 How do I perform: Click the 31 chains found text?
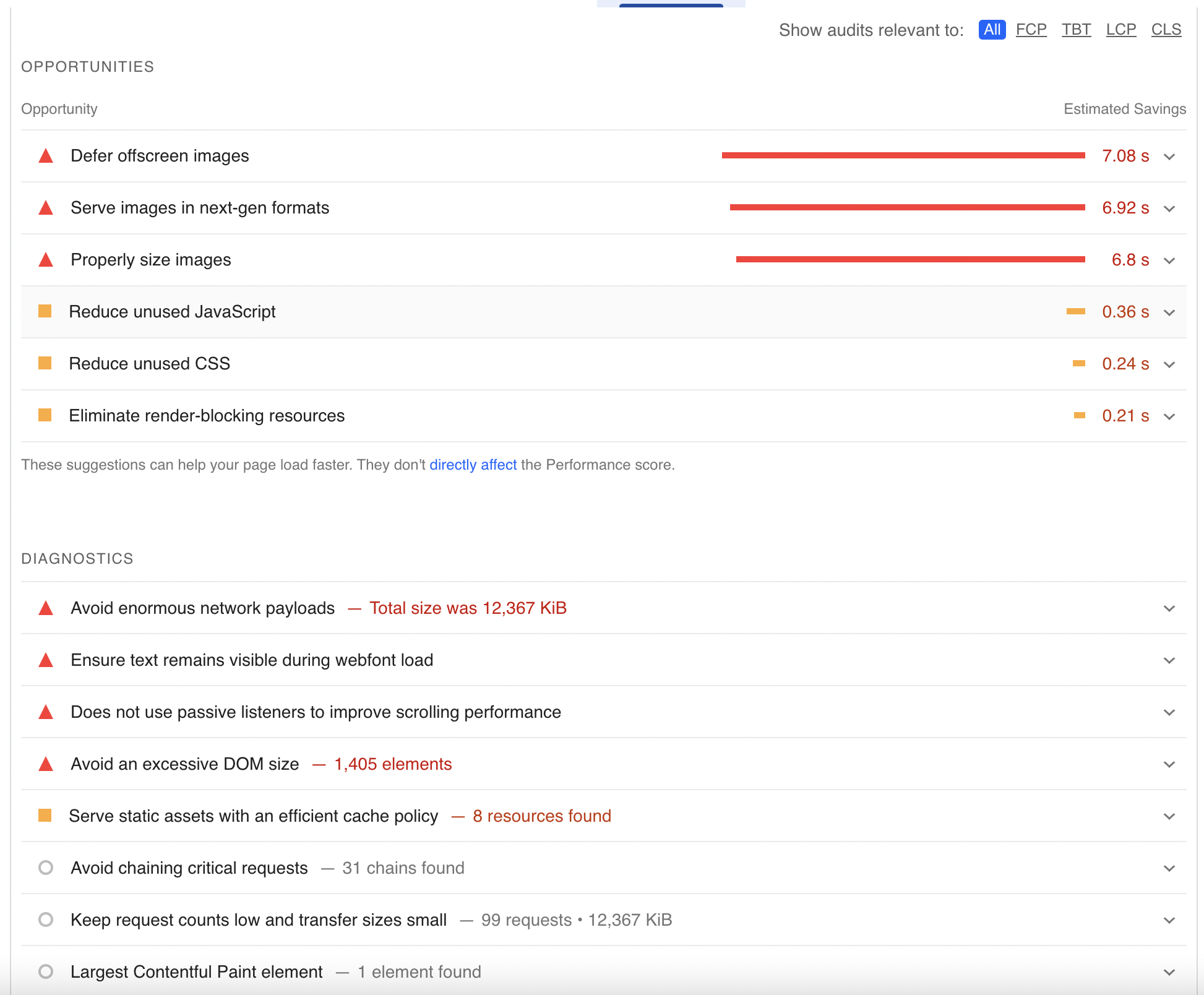(x=403, y=868)
